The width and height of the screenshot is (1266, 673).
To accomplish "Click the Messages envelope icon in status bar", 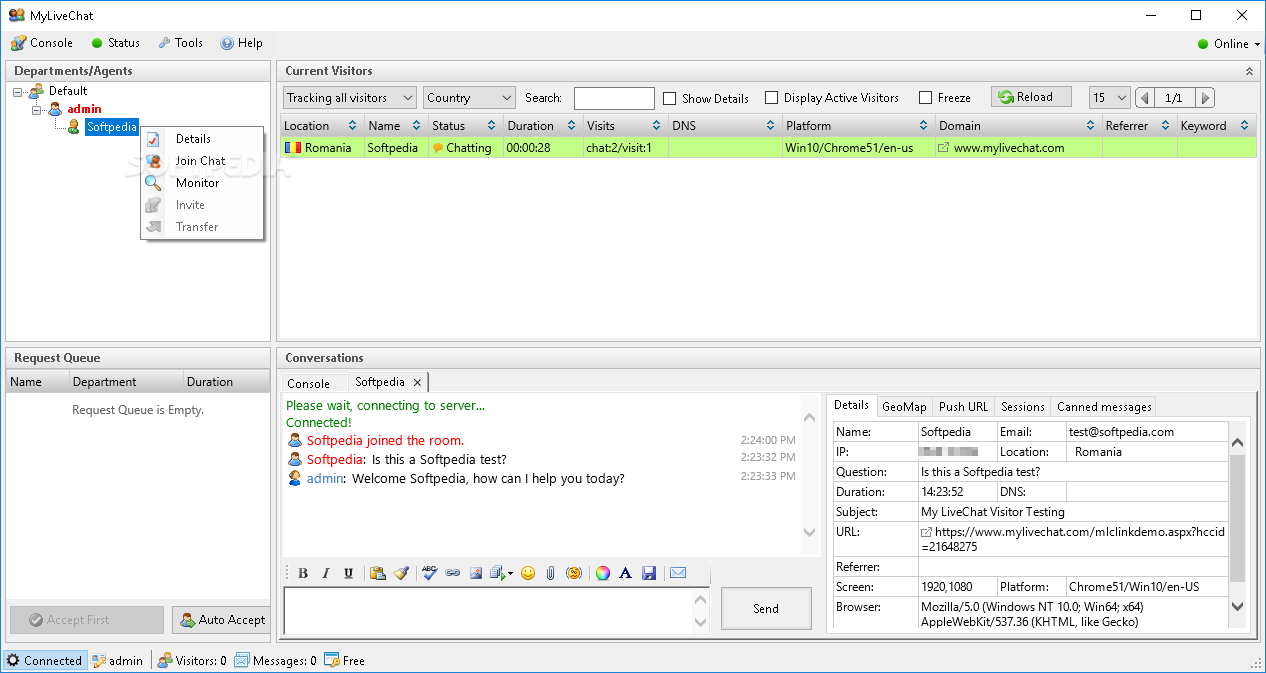I will point(242,661).
